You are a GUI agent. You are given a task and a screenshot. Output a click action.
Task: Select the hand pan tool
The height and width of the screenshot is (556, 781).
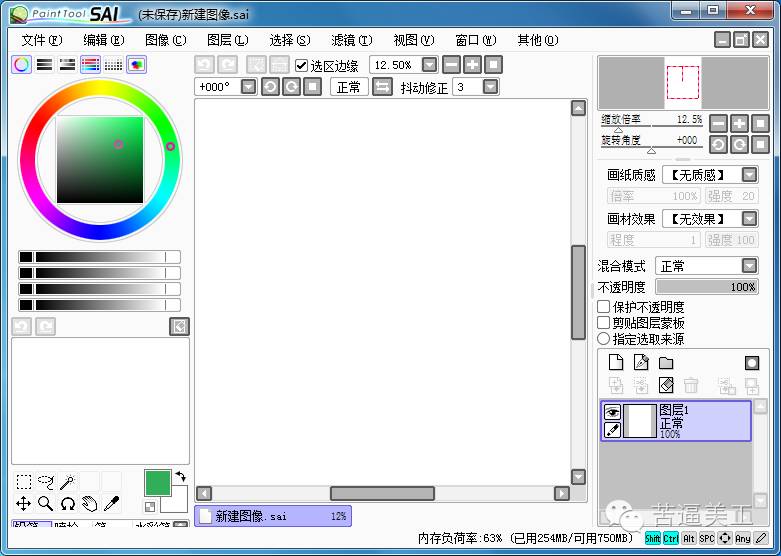tap(89, 504)
